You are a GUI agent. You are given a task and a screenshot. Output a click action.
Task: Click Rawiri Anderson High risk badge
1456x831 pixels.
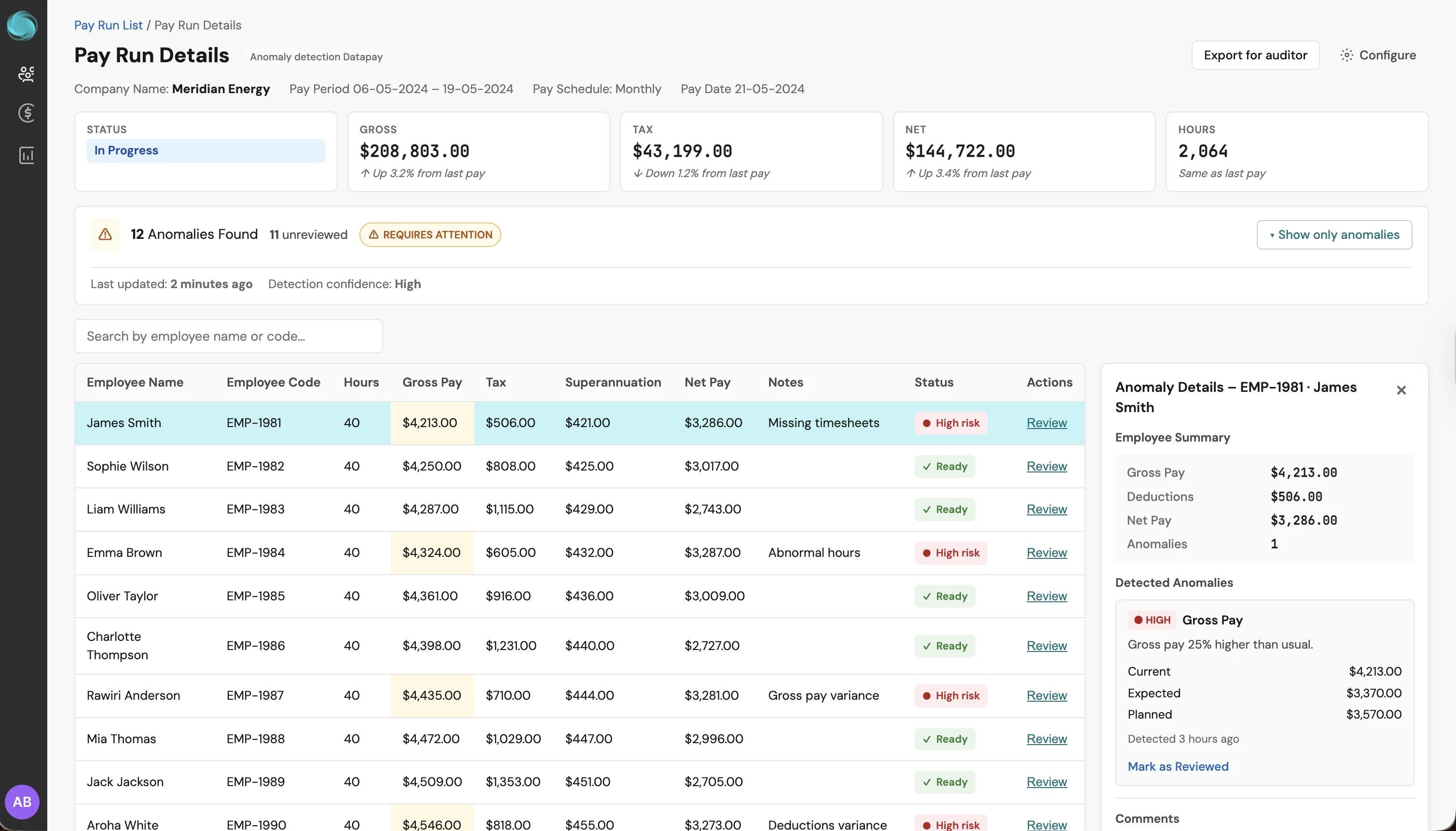pyautogui.click(x=950, y=695)
